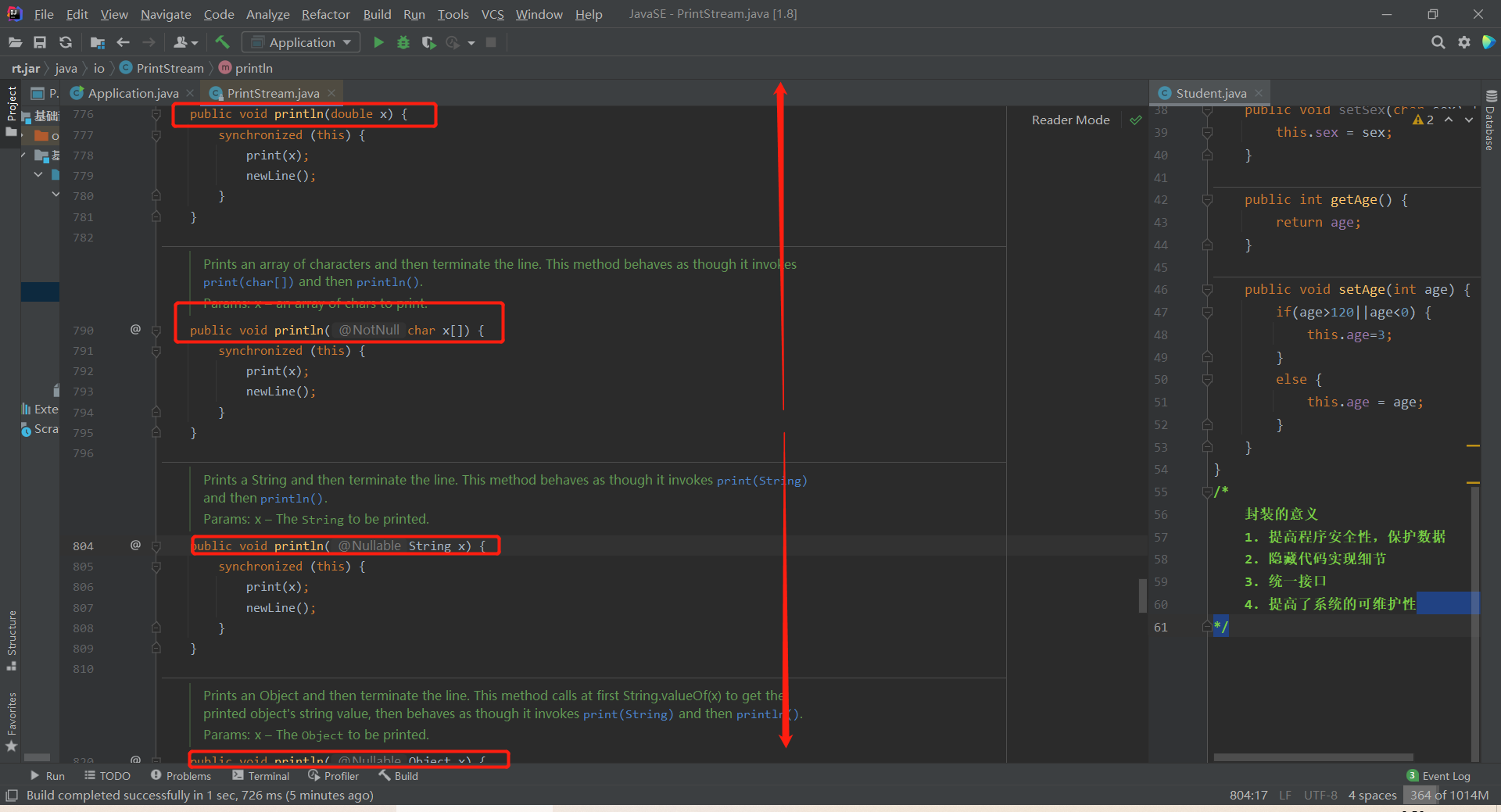Open the VCS menu
The height and width of the screenshot is (812, 1501).
click(x=493, y=14)
